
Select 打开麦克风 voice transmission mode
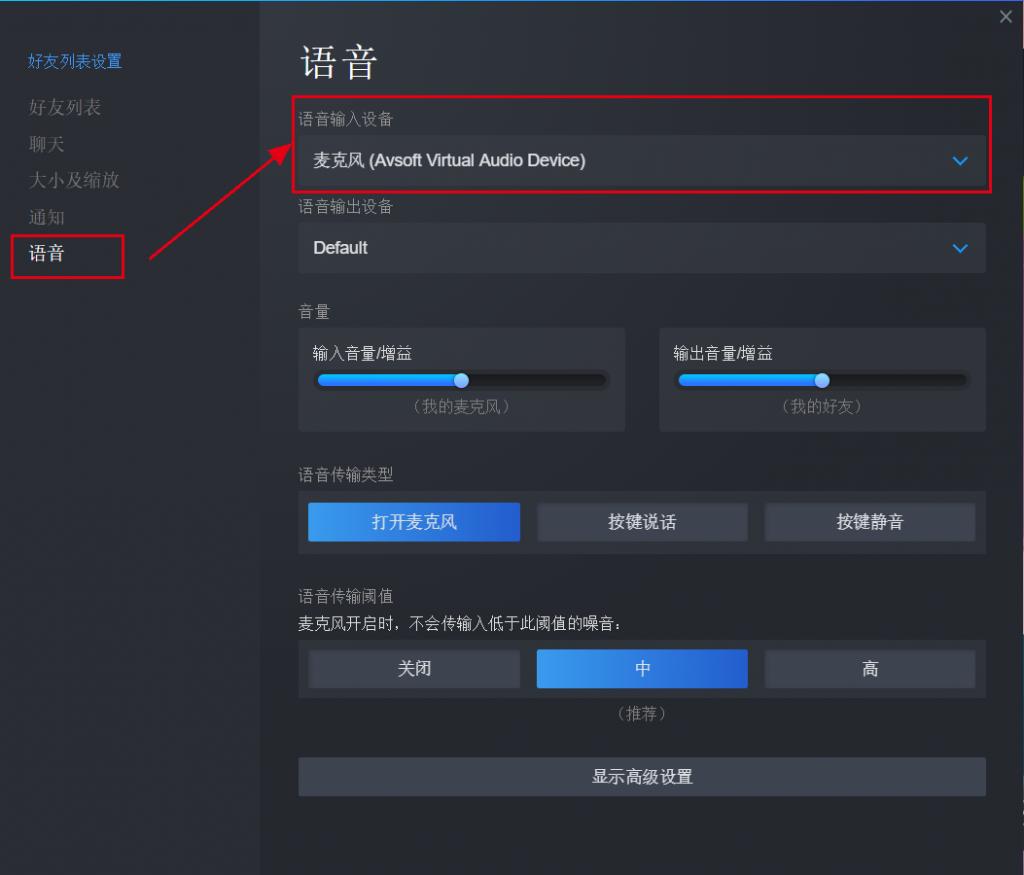tap(413, 522)
